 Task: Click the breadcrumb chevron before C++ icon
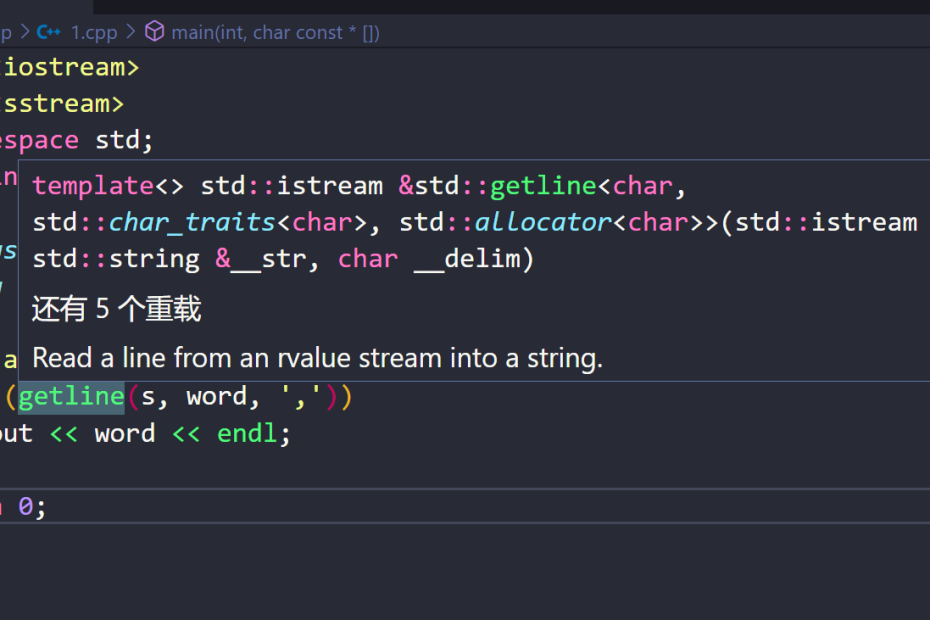pos(24,32)
